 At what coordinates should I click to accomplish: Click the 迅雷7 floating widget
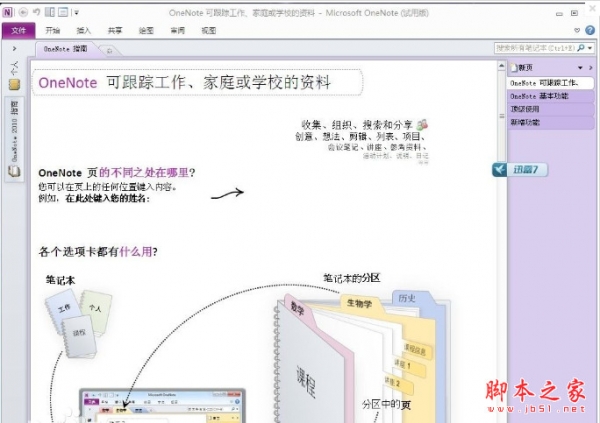(x=520, y=170)
